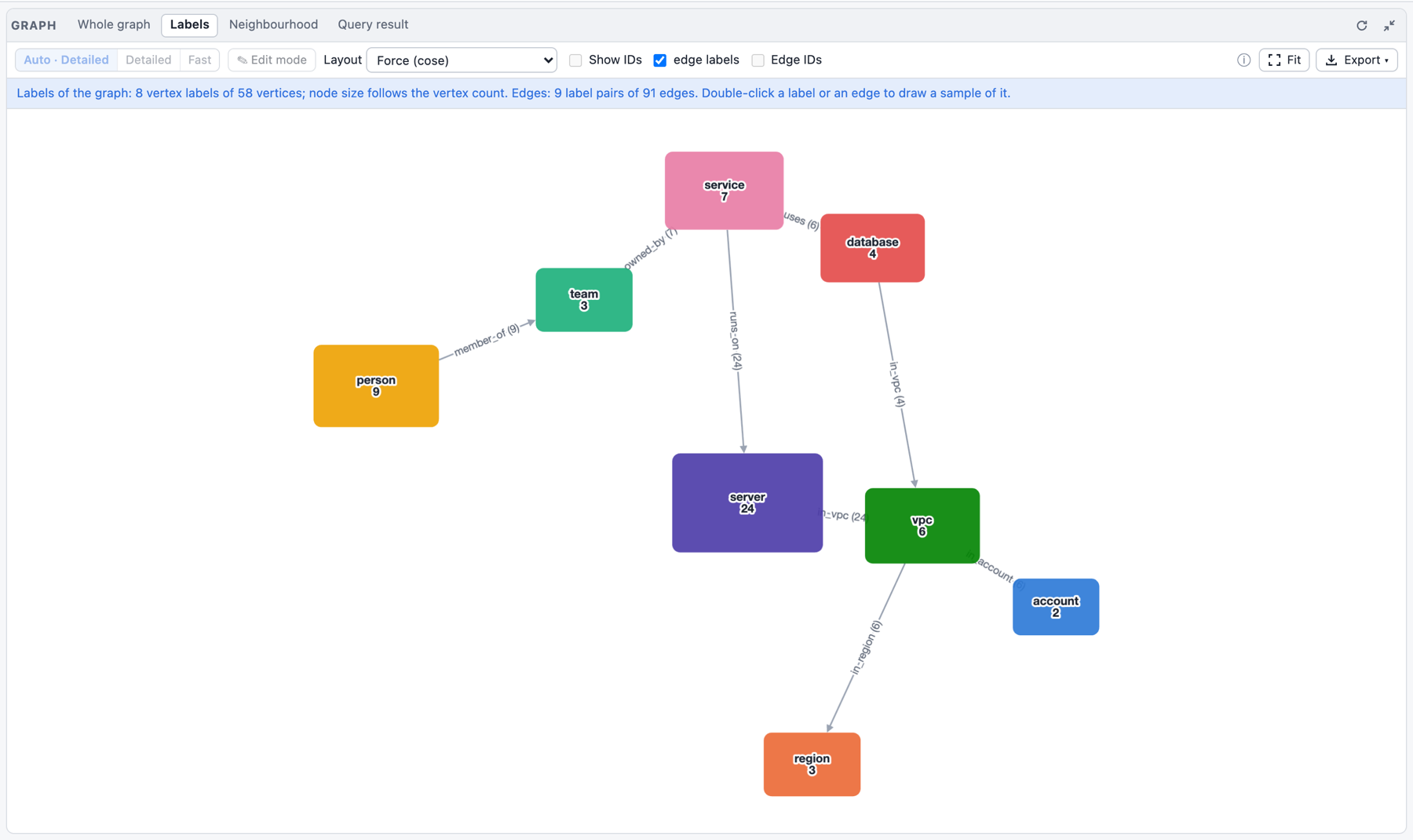This screenshot has height=840, width=1413.
Task: Enable the Edge IDs checkbox
Action: (x=758, y=60)
